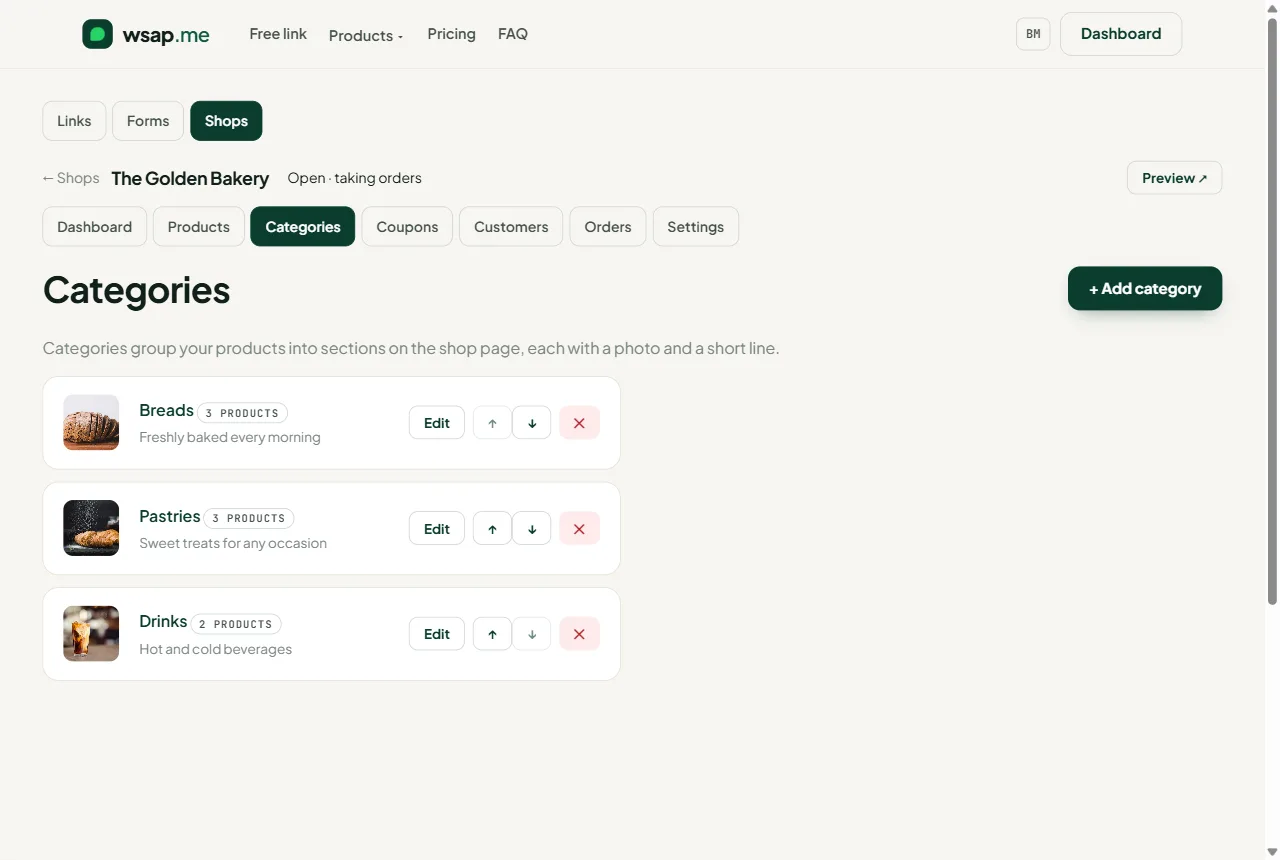Open the shop Preview link
Image resolution: width=1280 pixels, height=860 pixels.
1174,178
